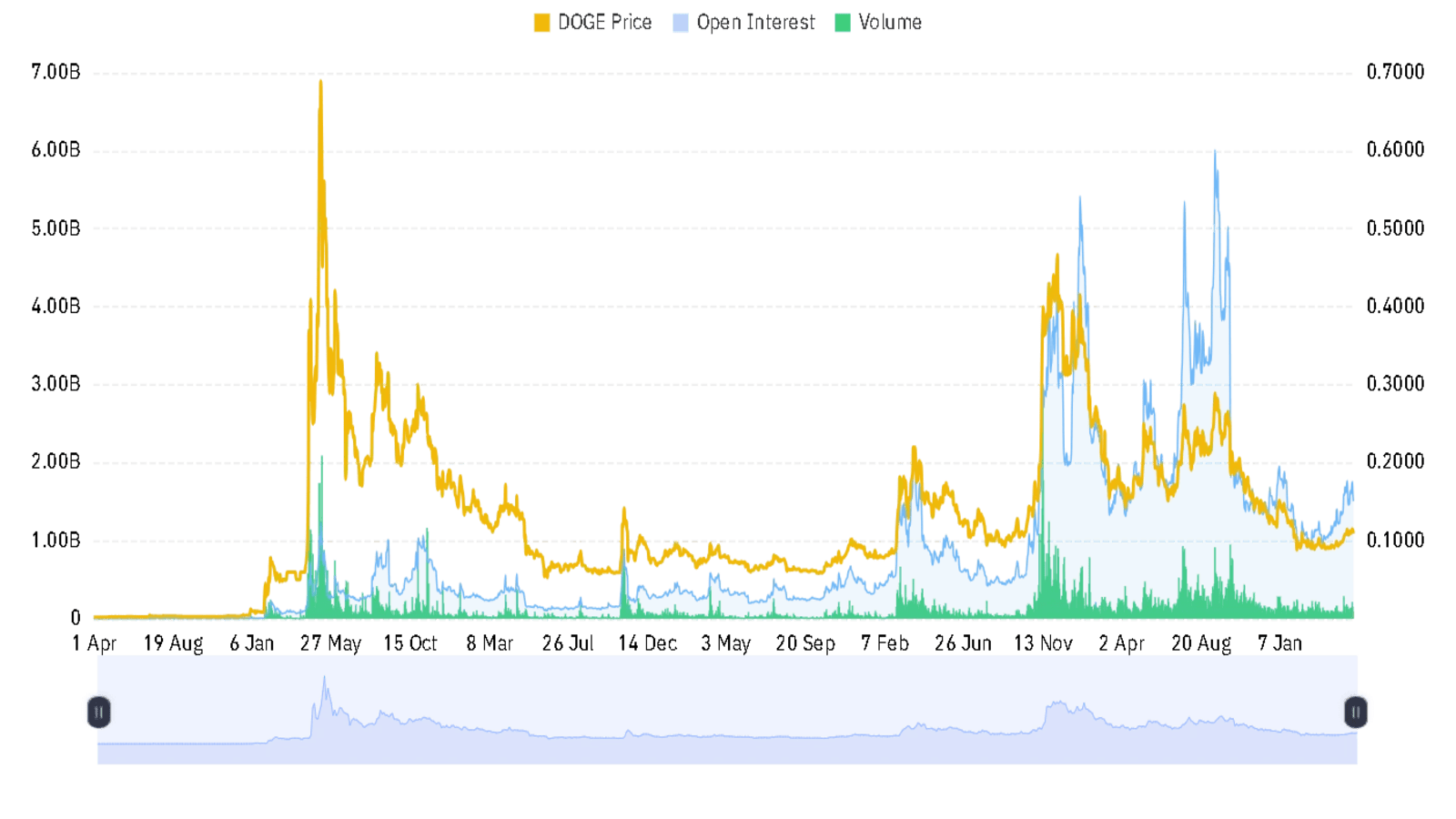Click the 3.00B left axis label

tap(56, 384)
